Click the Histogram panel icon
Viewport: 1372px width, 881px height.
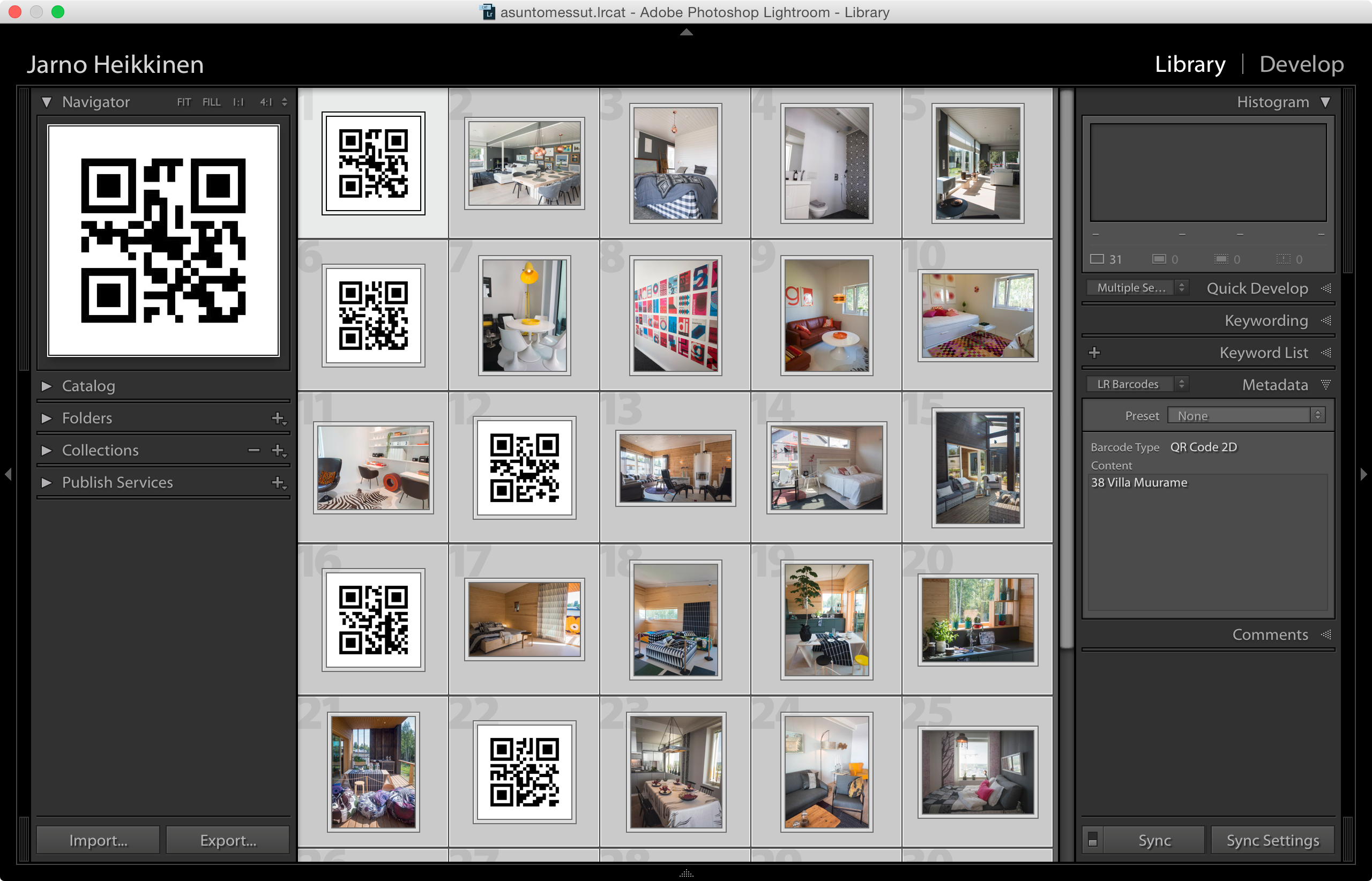pyautogui.click(x=1329, y=102)
